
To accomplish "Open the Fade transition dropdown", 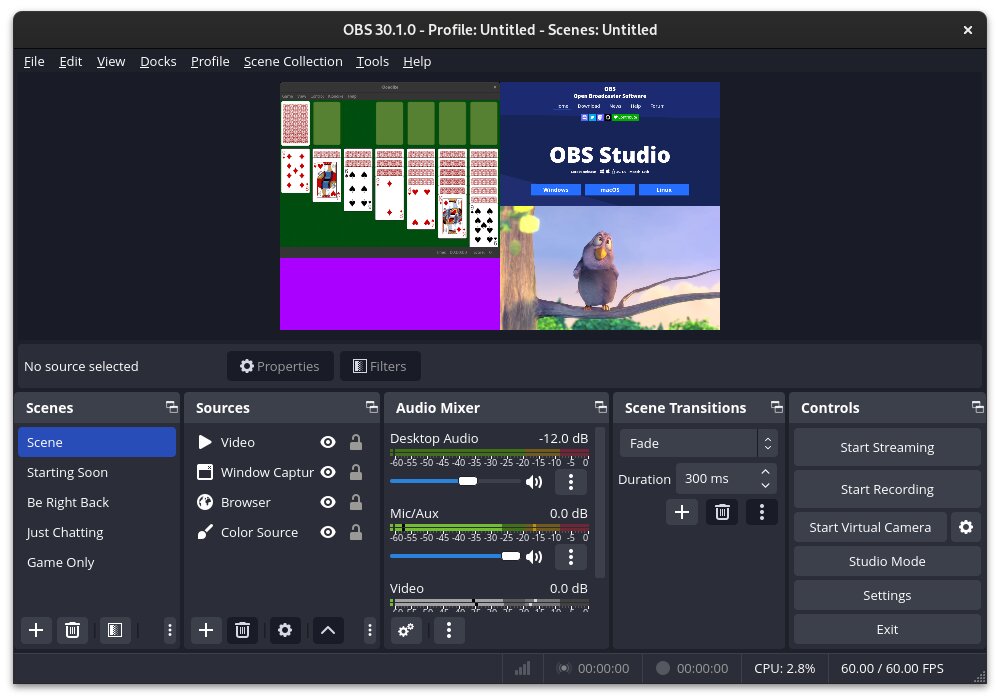I will point(698,444).
